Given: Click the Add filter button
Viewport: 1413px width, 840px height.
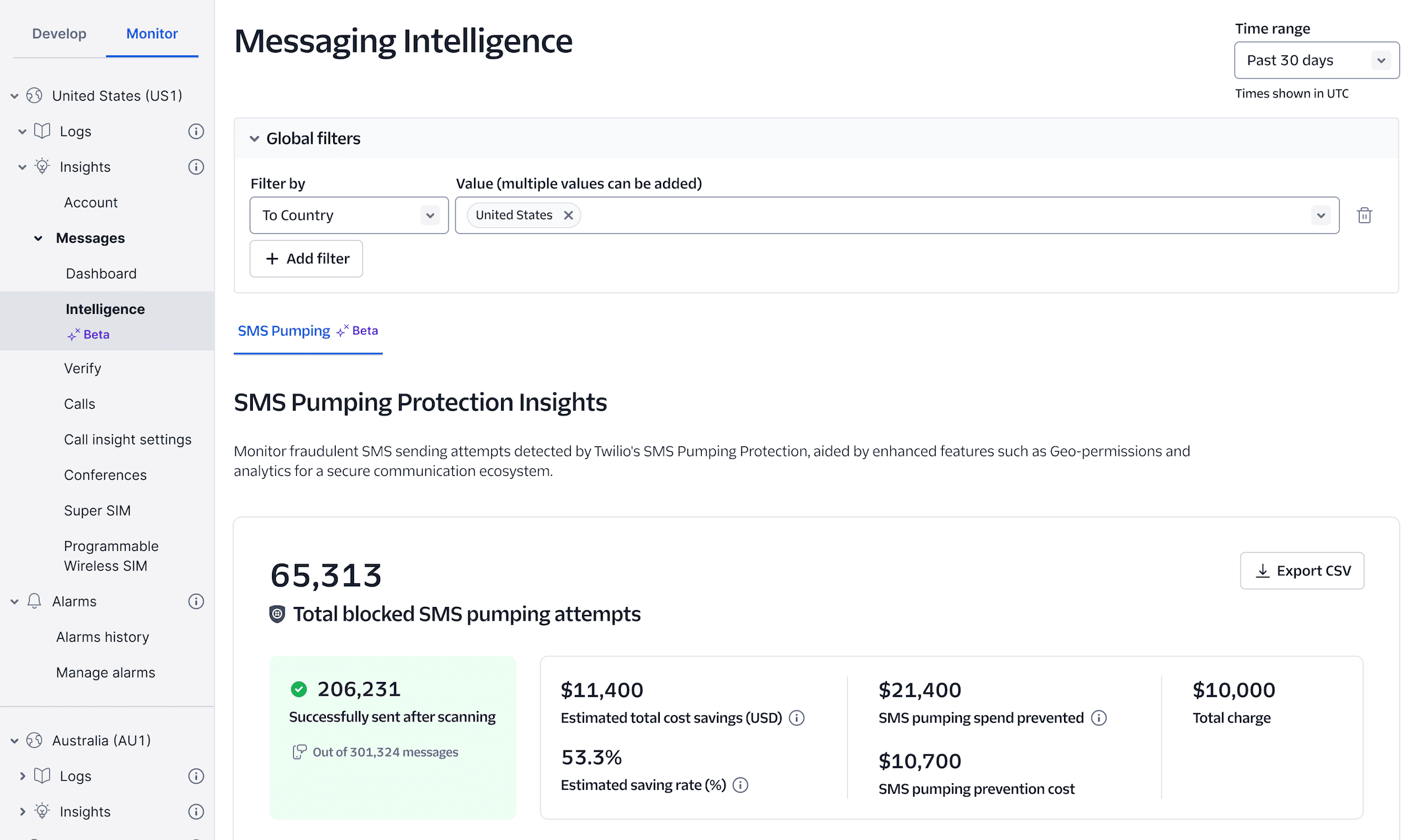Looking at the screenshot, I should point(306,258).
